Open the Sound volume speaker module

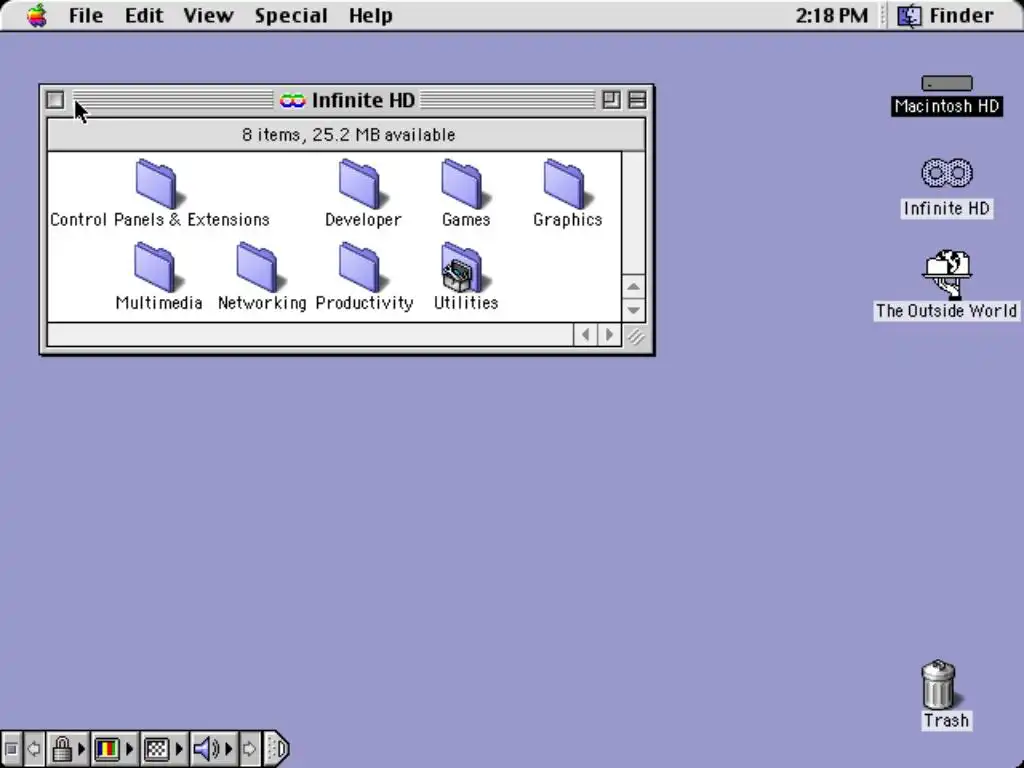[206, 748]
